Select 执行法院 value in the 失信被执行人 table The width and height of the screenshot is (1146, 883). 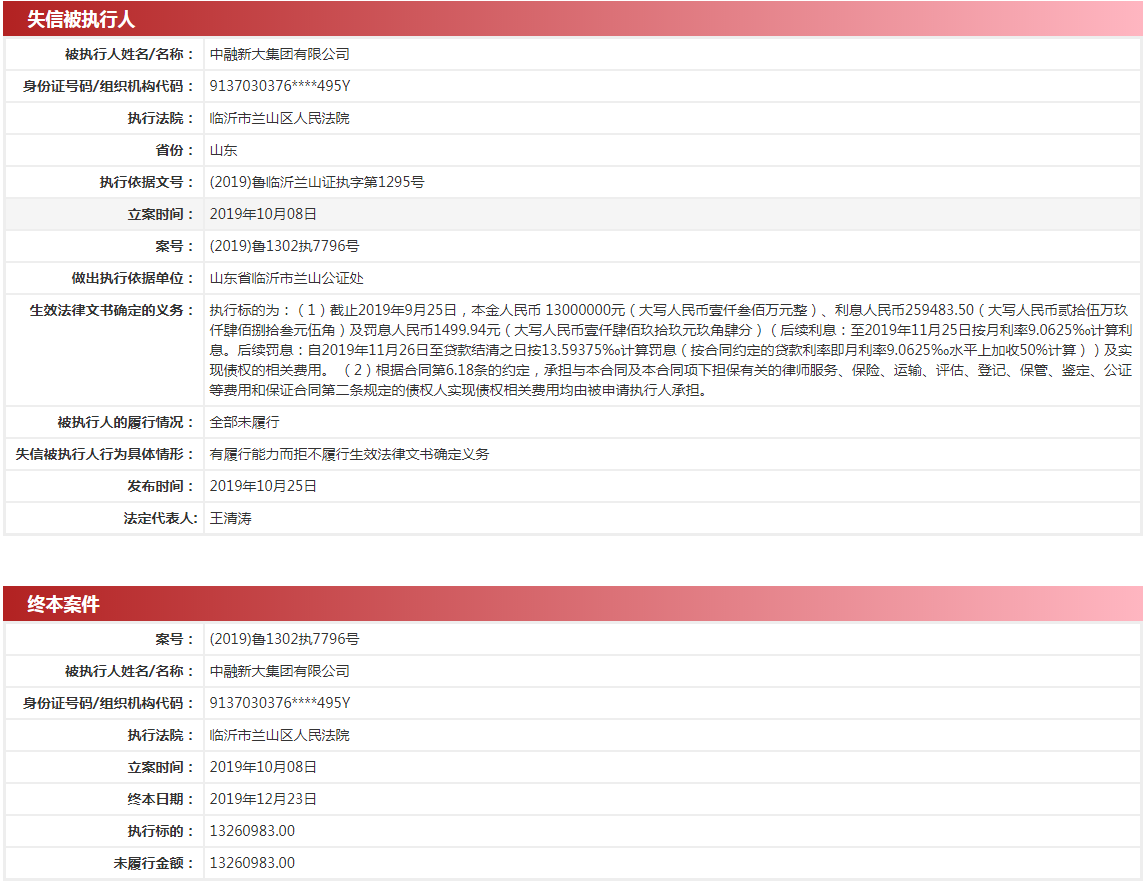(x=279, y=118)
